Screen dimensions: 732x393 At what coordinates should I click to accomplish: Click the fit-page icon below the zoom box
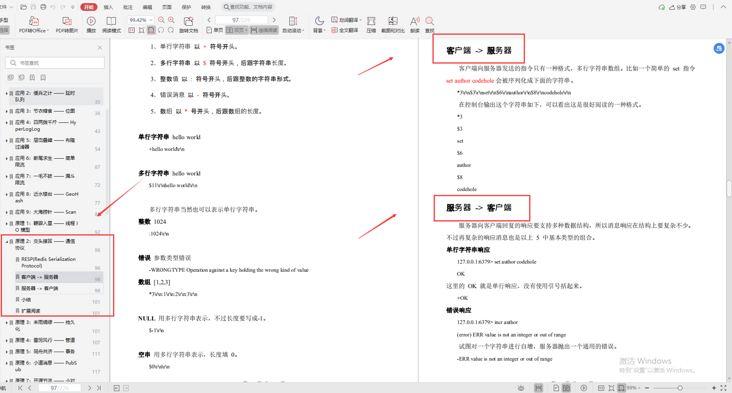[x=141, y=30]
